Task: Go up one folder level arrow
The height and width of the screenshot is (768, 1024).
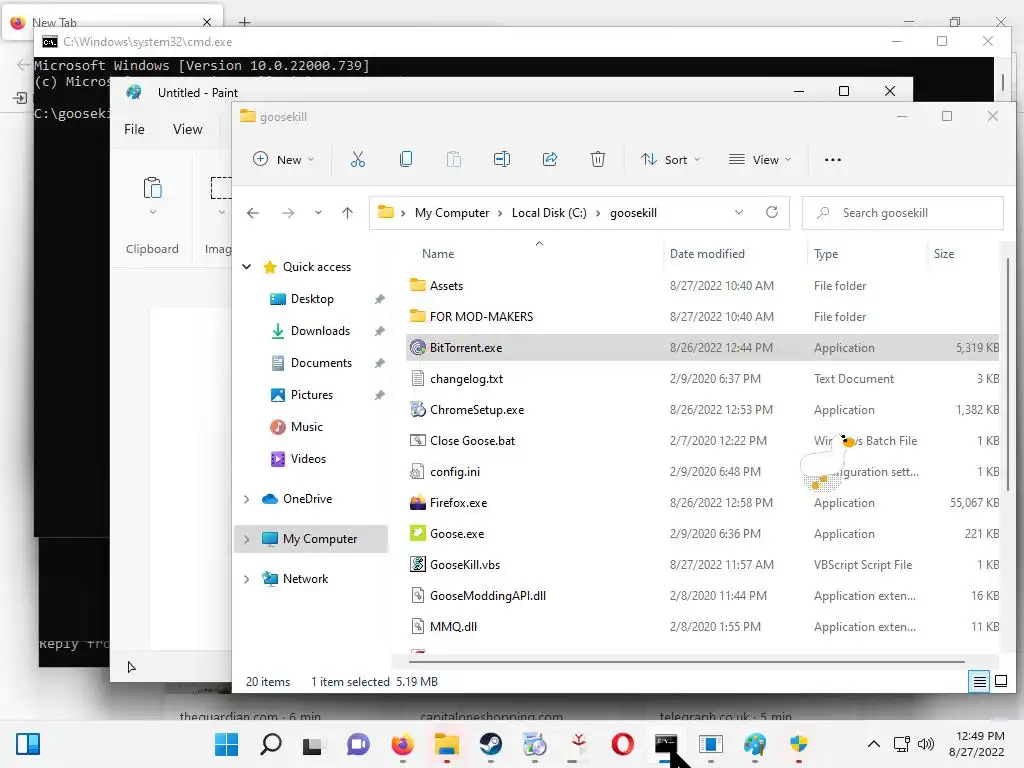Action: pos(347,213)
